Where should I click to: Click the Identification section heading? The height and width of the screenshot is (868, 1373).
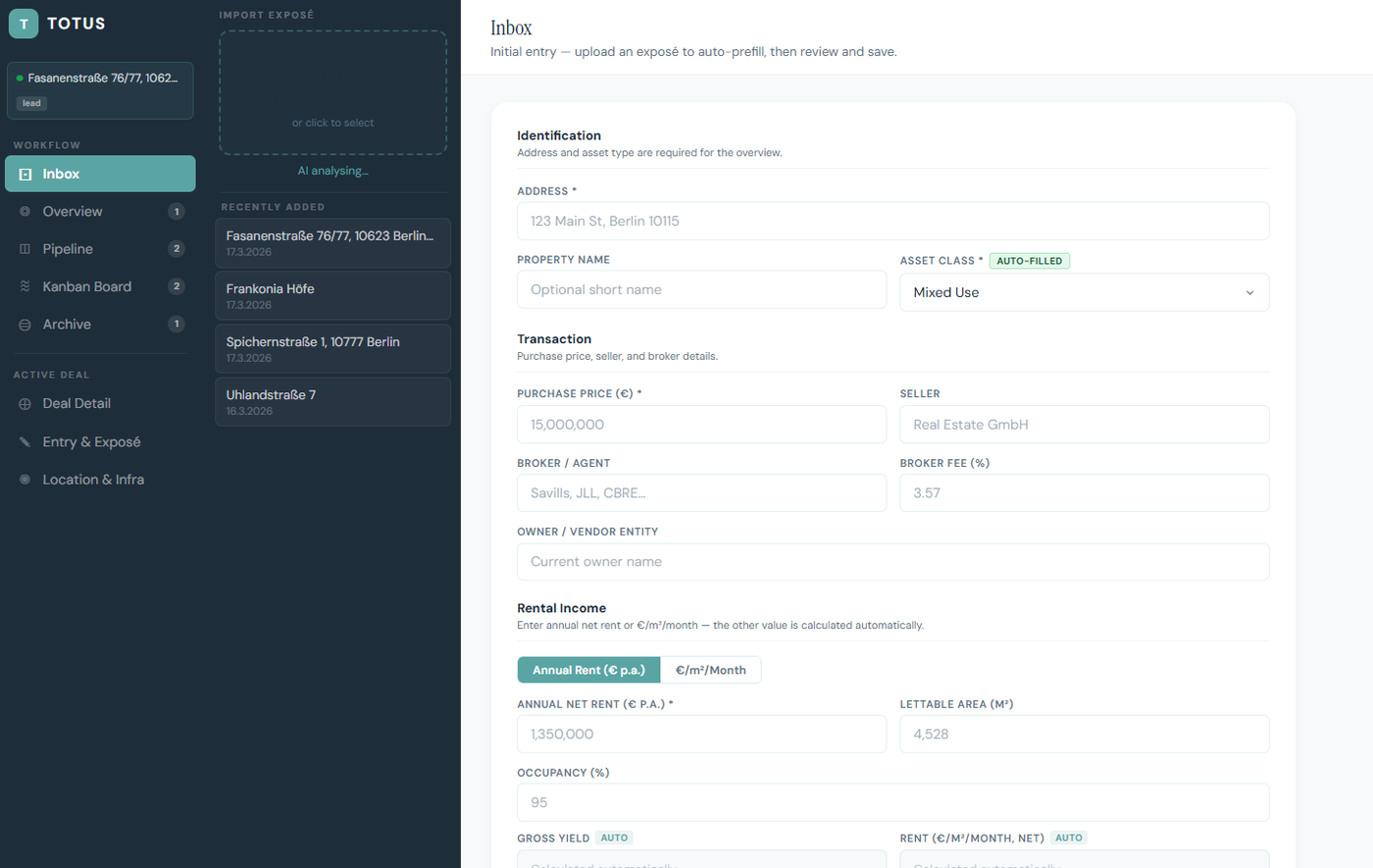(x=559, y=135)
